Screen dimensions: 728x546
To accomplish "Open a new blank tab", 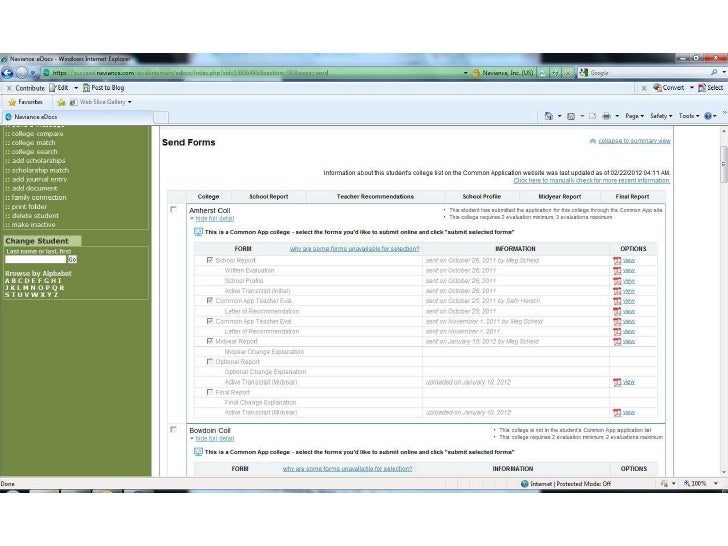I will [161, 117].
